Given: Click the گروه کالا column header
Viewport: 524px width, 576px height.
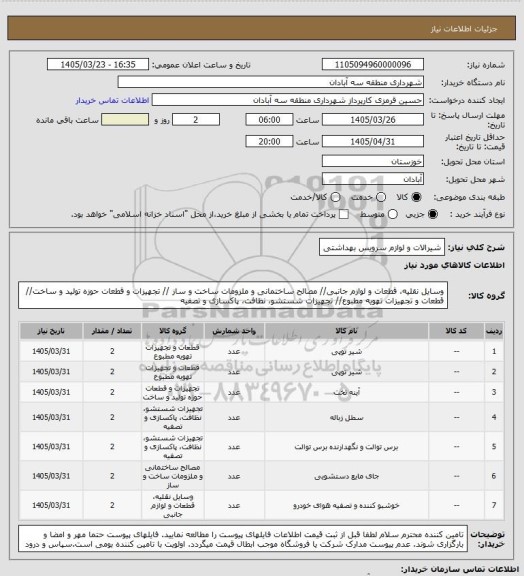Looking at the screenshot, I should 173,331.
